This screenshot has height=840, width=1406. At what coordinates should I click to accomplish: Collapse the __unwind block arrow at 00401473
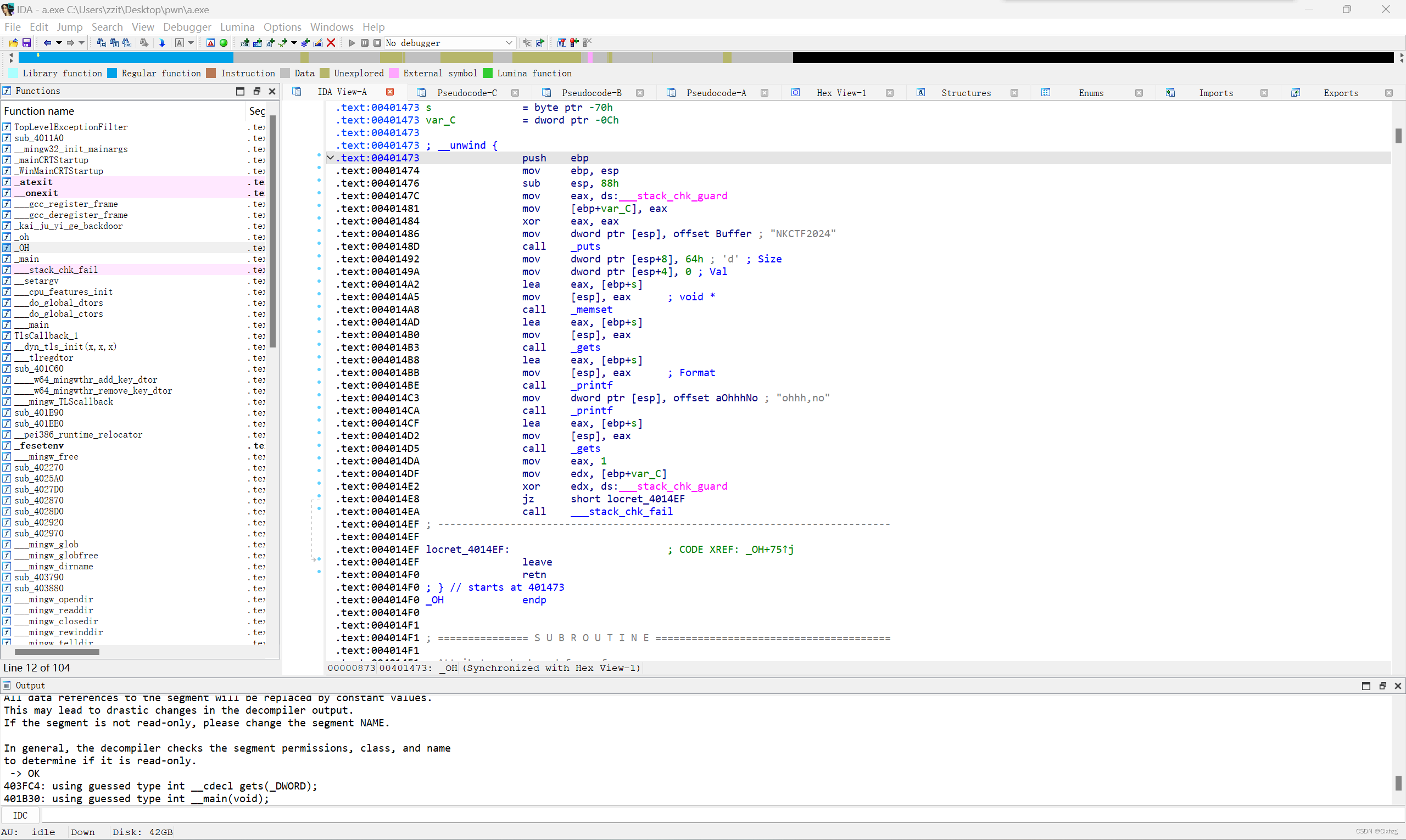pos(330,158)
